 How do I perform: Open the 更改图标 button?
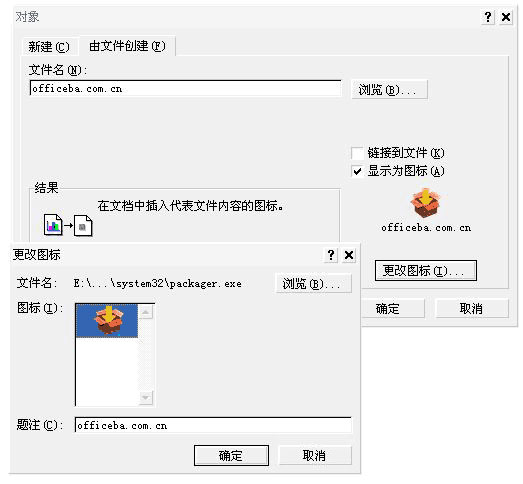pyautogui.click(x=426, y=271)
